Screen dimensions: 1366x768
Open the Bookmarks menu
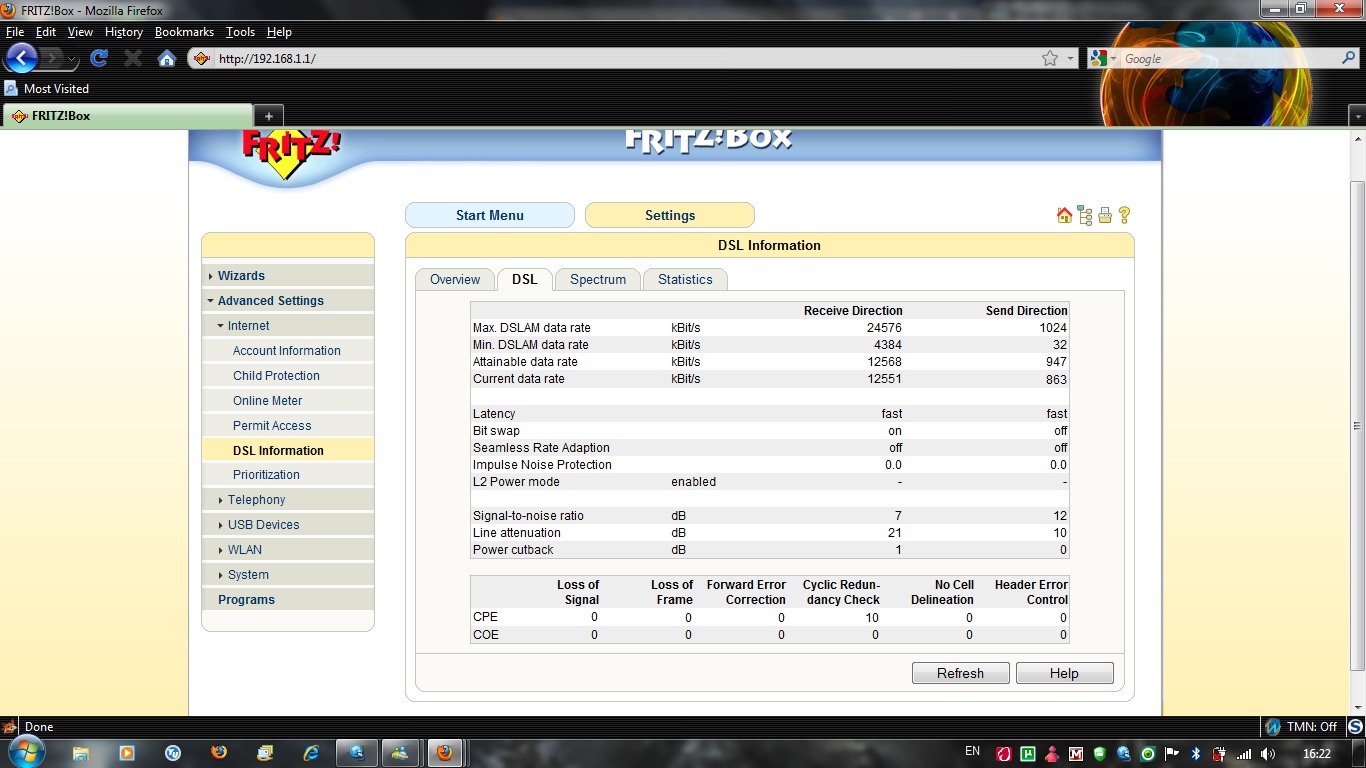[184, 32]
